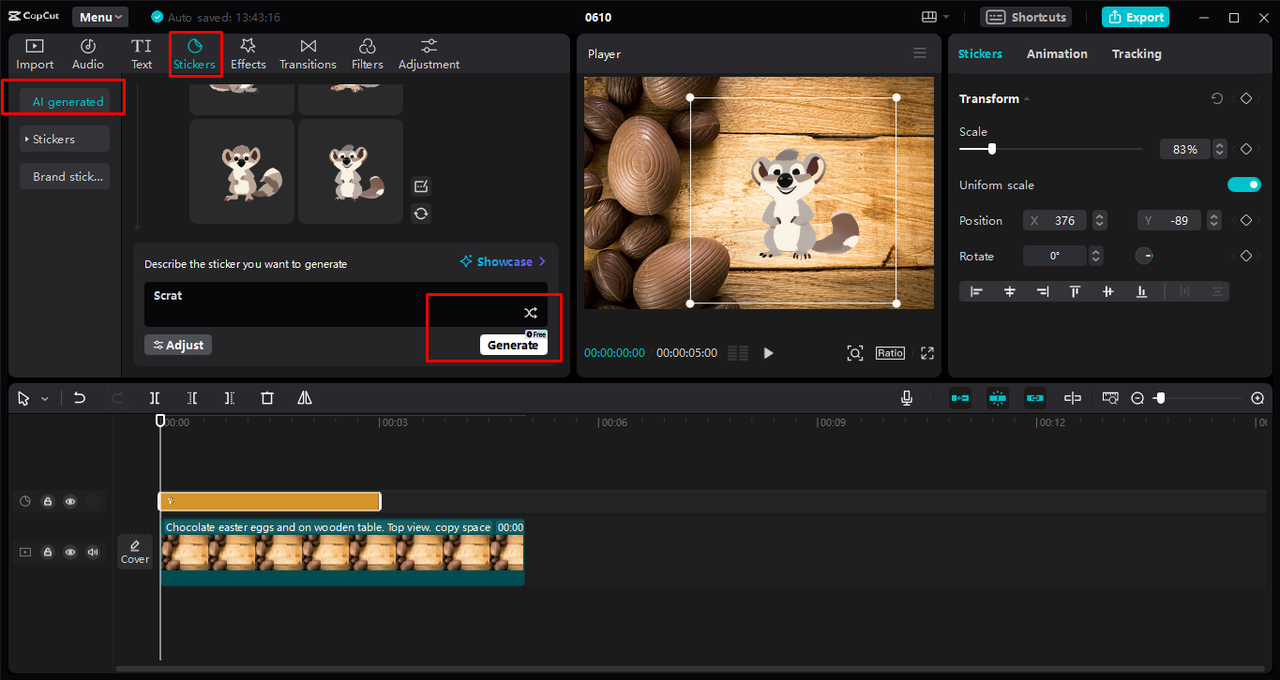
Task: Open the Effects tab
Action: (248, 54)
